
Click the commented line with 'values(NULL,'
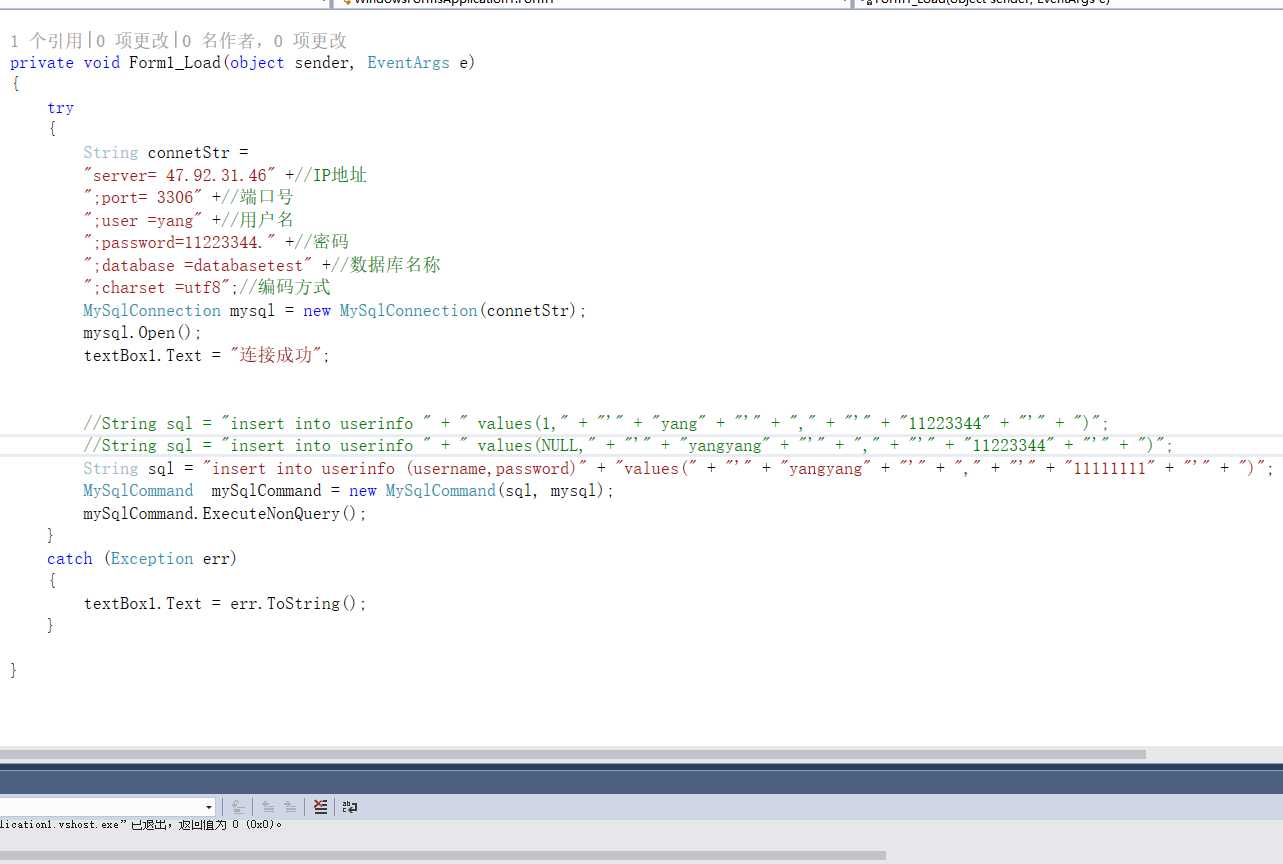click(x=628, y=446)
